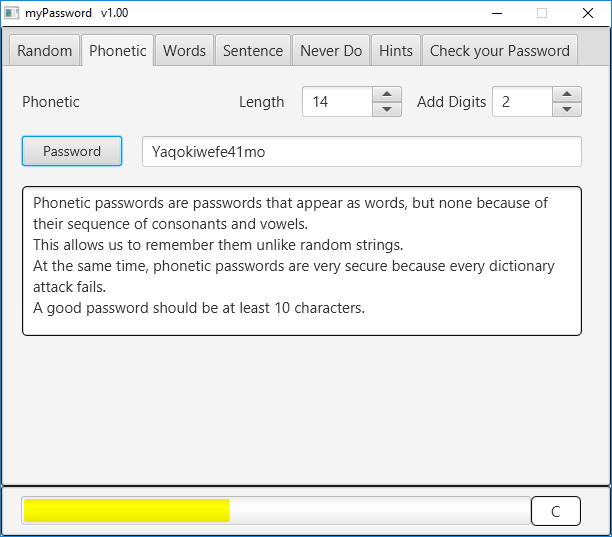Click 'A good password should be at least 10 characters.'
The image size is (612, 537).
click(x=199, y=308)
